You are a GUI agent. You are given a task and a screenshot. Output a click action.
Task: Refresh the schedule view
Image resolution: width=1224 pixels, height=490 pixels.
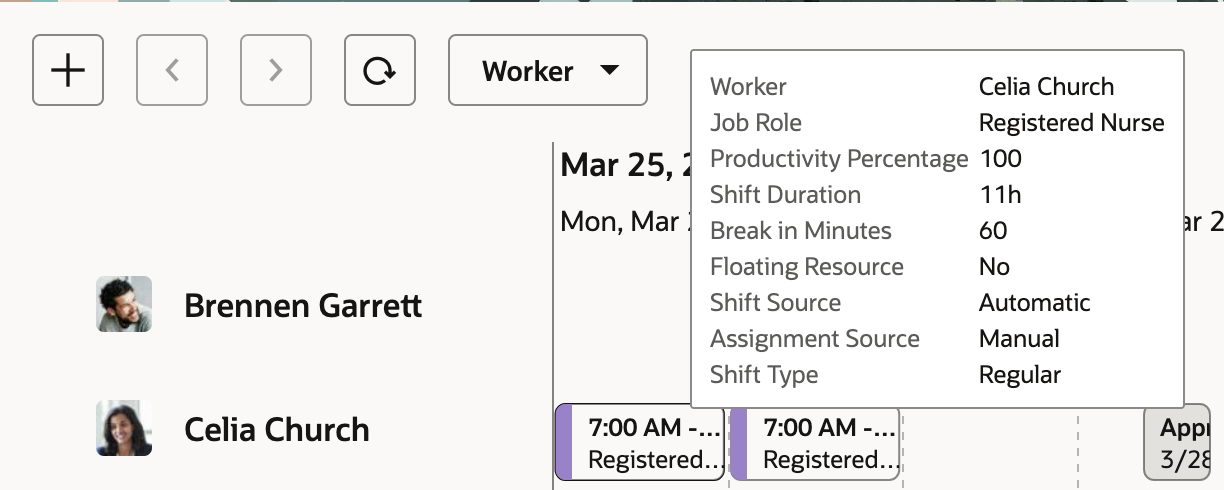[380, 70]
